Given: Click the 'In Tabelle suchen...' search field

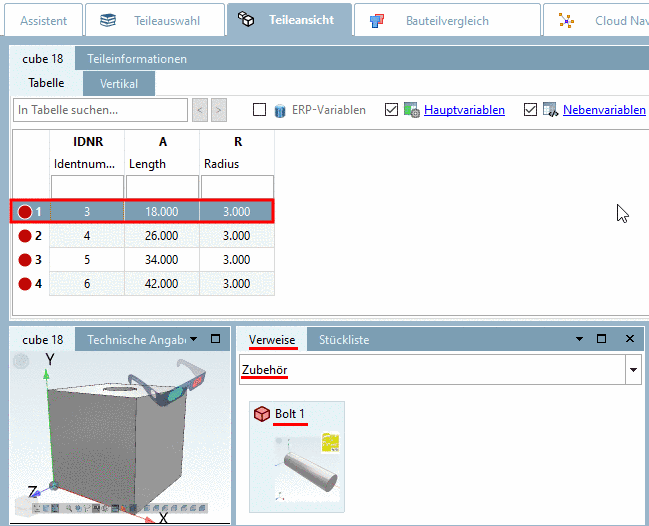Looking at the screenshot, I should click(x=101, y=110).
